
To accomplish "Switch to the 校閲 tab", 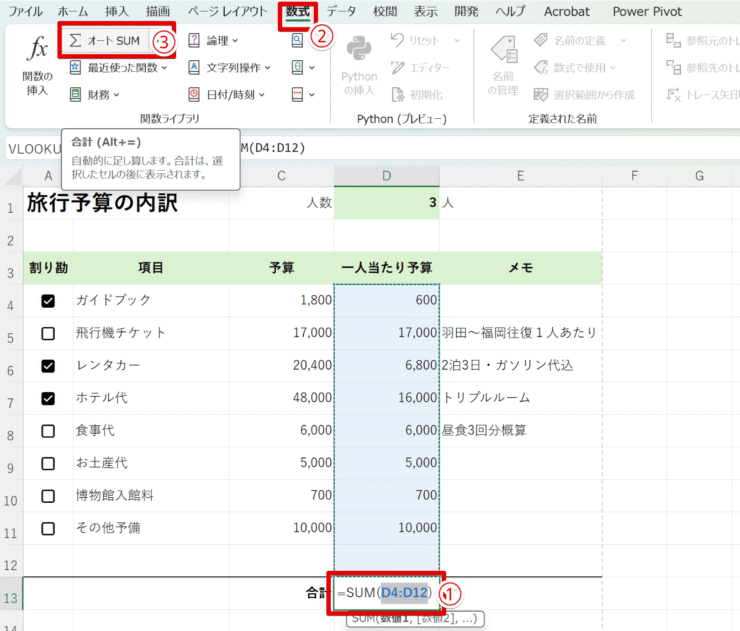I will [x=385, y=11].
